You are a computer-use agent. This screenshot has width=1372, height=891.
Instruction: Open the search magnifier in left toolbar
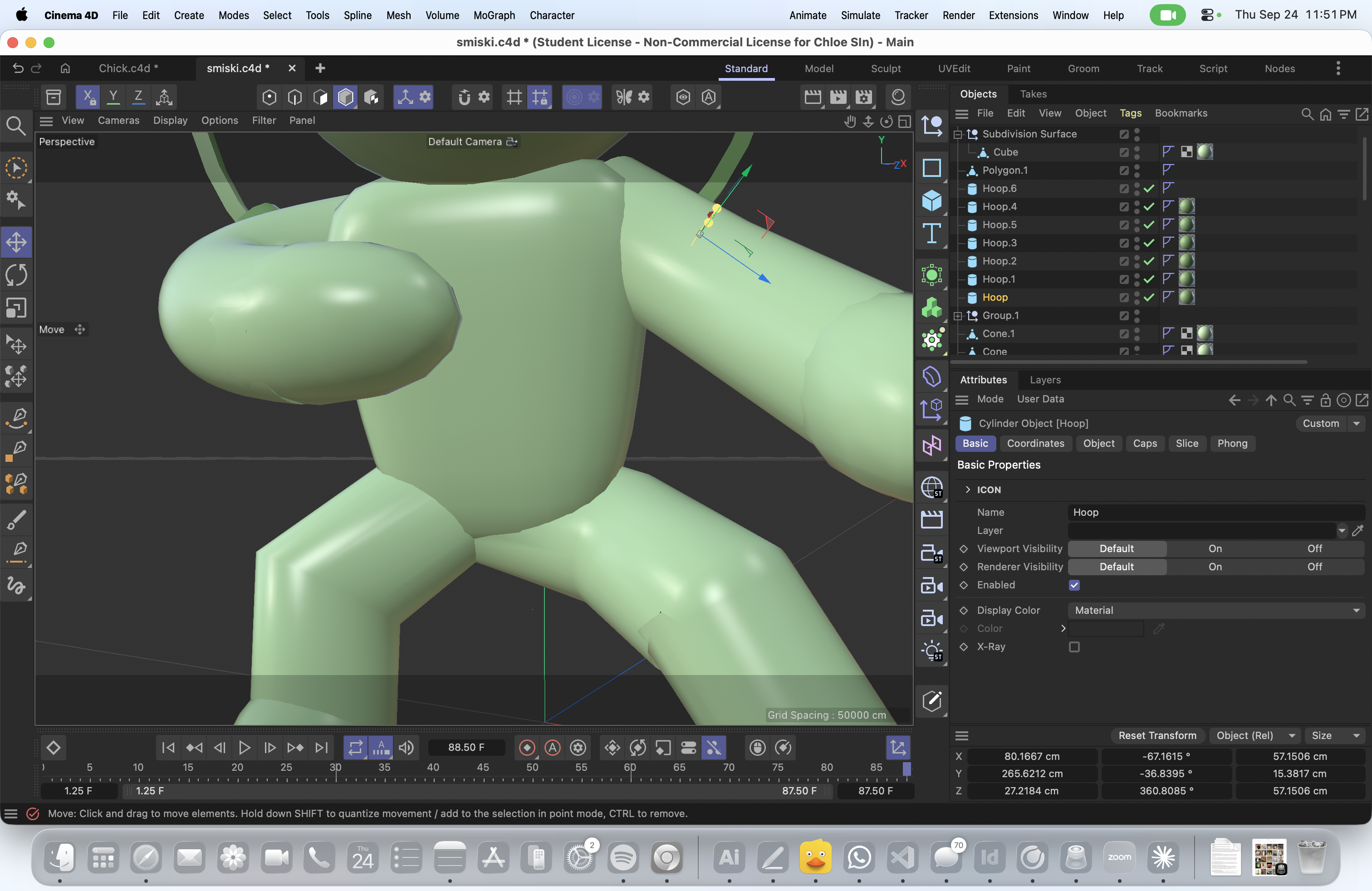[x=15, y=126]
